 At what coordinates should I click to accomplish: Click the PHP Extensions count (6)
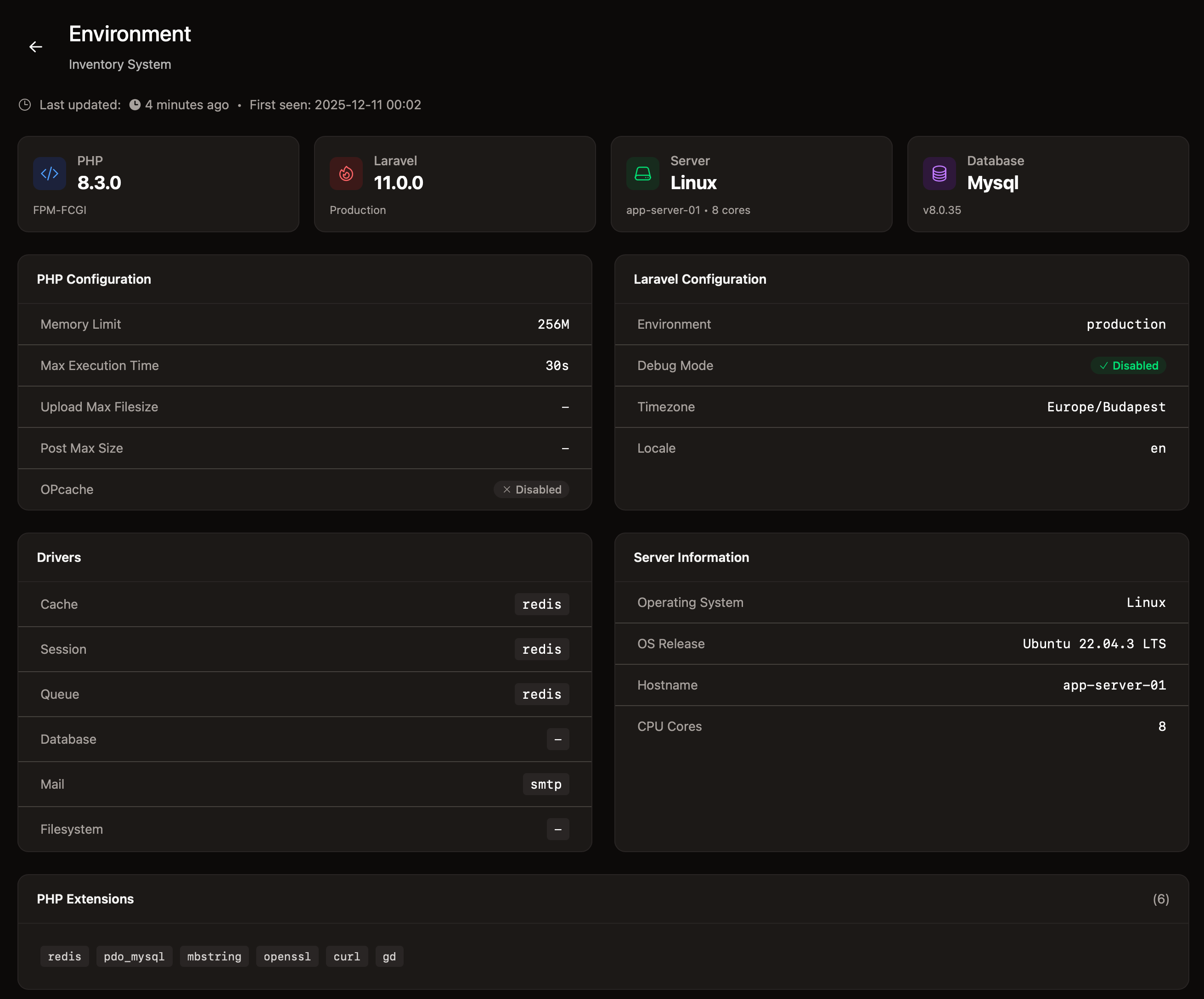coord(1160,899)
